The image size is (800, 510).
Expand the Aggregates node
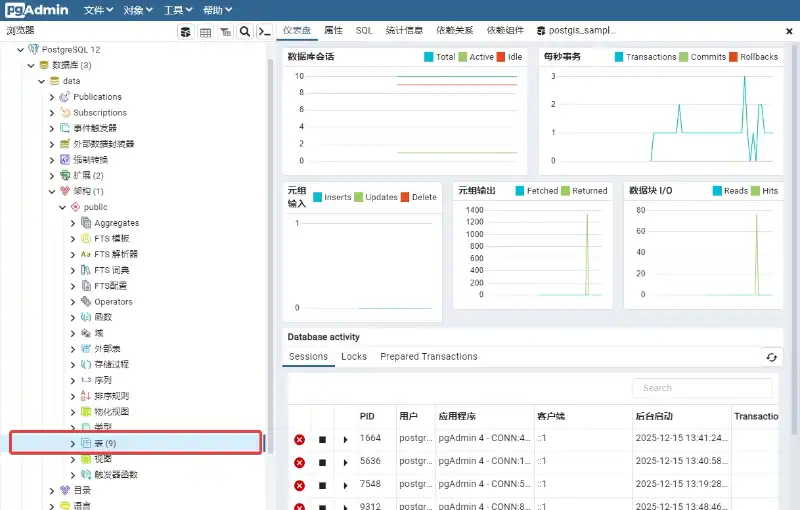[72, 223]
